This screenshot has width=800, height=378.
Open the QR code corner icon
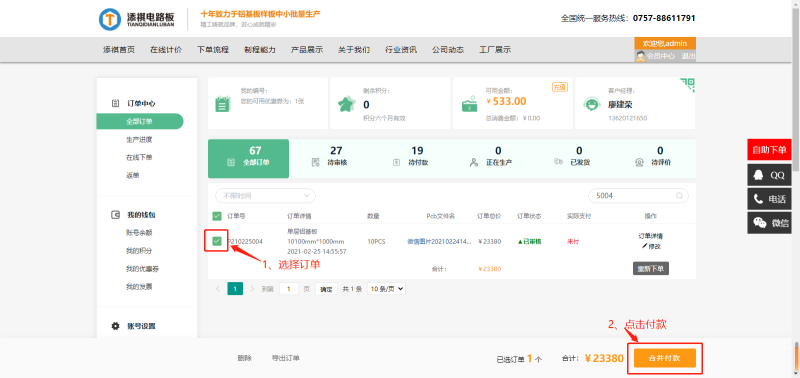(688, 85)
